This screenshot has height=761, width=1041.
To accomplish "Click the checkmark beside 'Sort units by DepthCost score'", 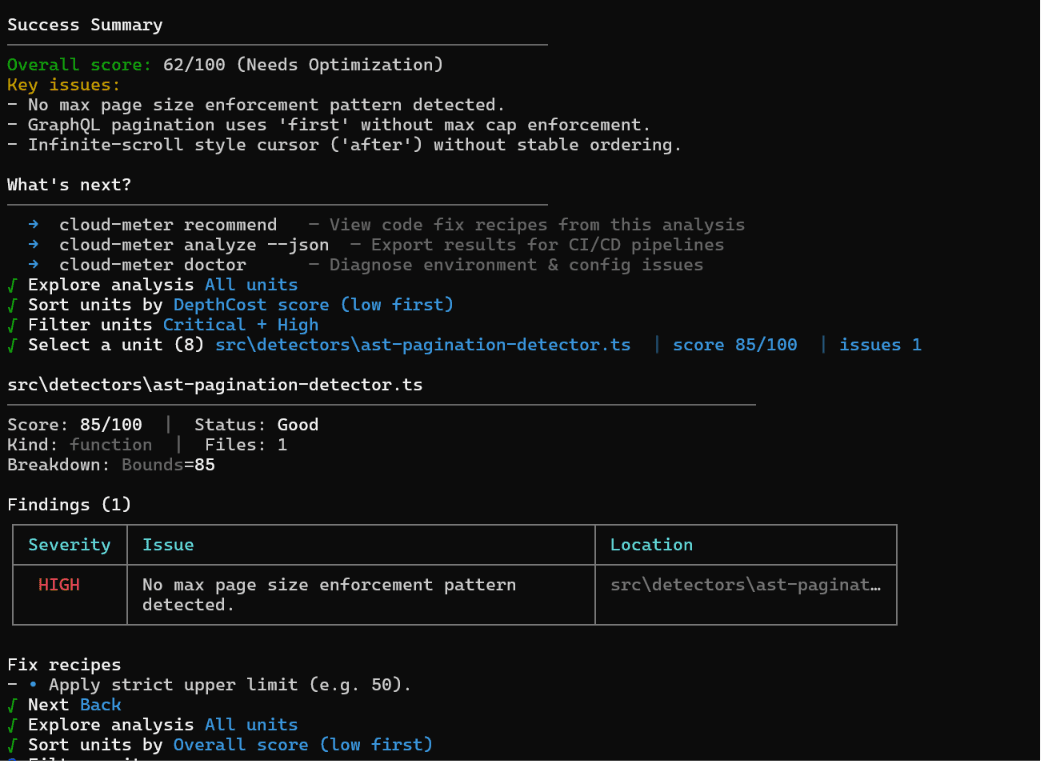I will click(x=12, y=305).
